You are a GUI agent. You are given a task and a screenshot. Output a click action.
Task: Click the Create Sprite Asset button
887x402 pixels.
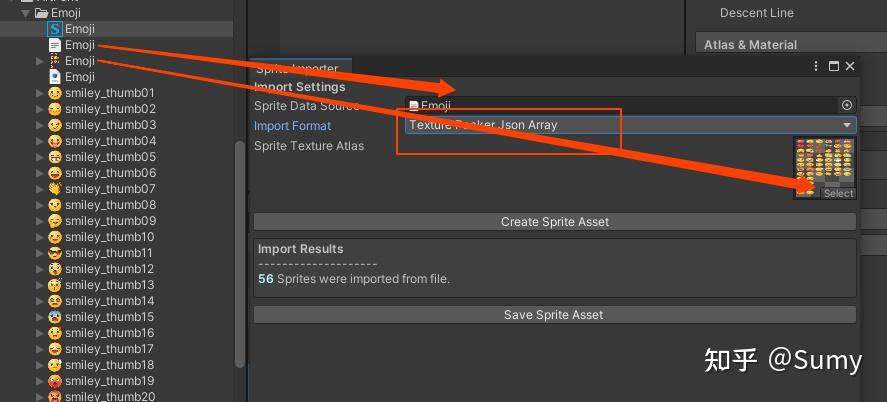(x=554, y=222)
